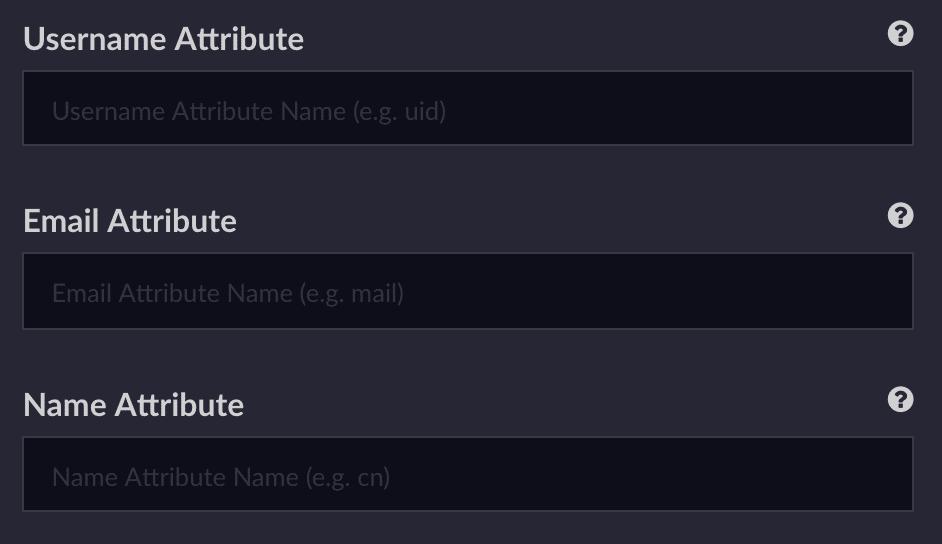Place cursor in the text box under Email Attribute
This screenshot has width=942, height=544.
point(468,292)
